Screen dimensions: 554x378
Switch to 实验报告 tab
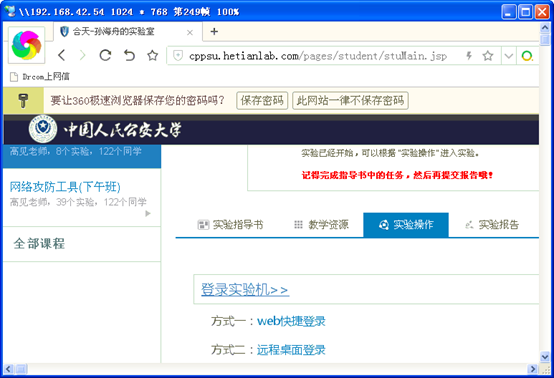tap(492, 225)
